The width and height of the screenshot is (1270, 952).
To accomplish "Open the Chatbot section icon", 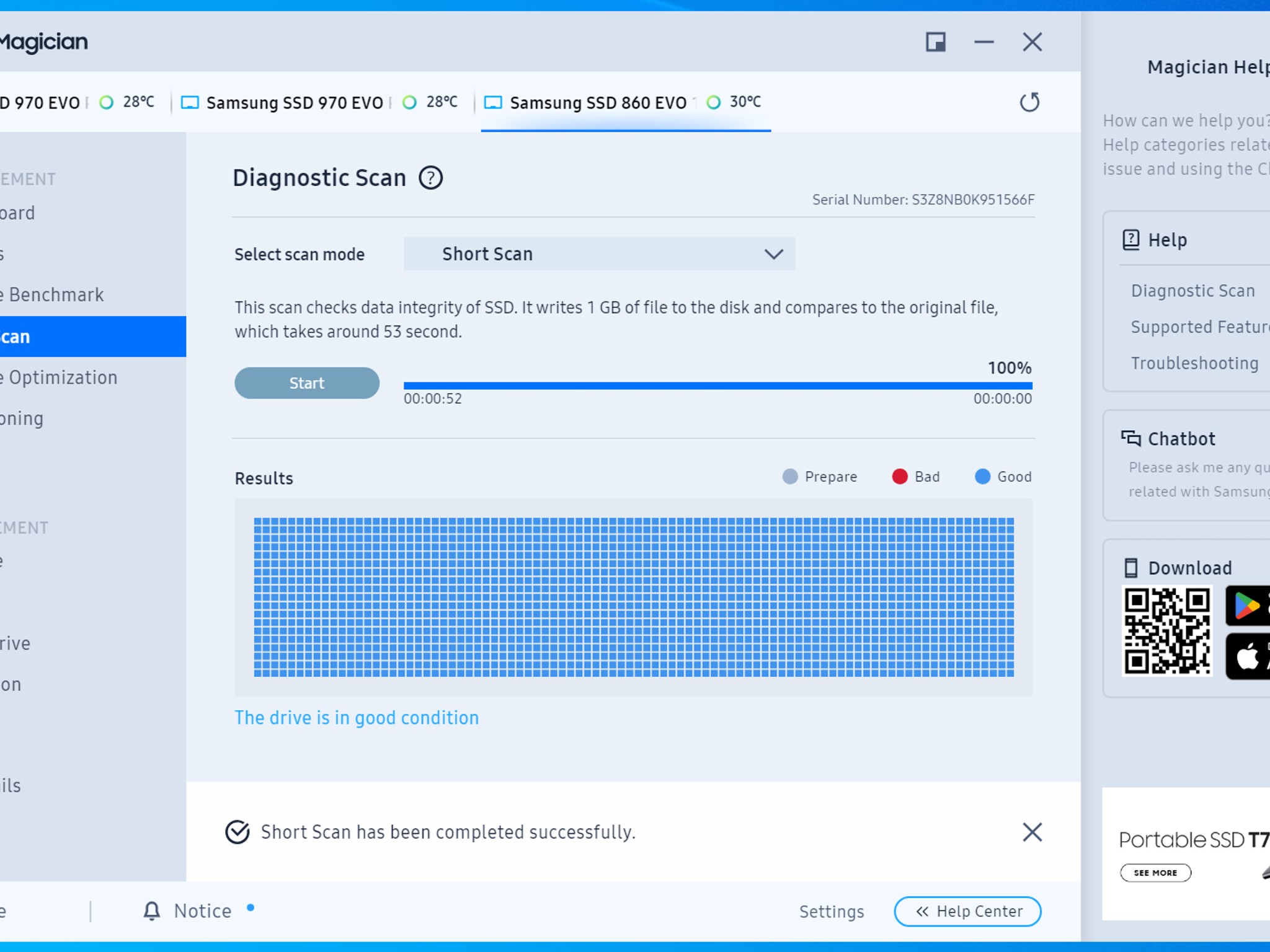I will [x=1130, y=438].
